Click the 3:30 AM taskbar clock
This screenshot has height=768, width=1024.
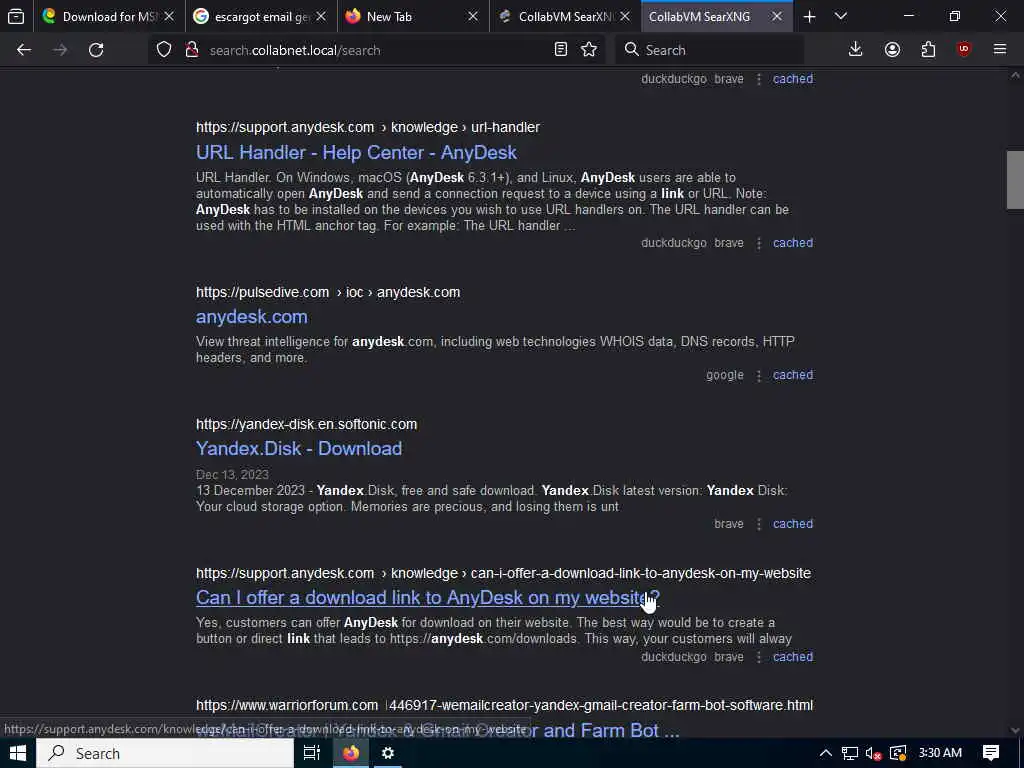[940, 753]
